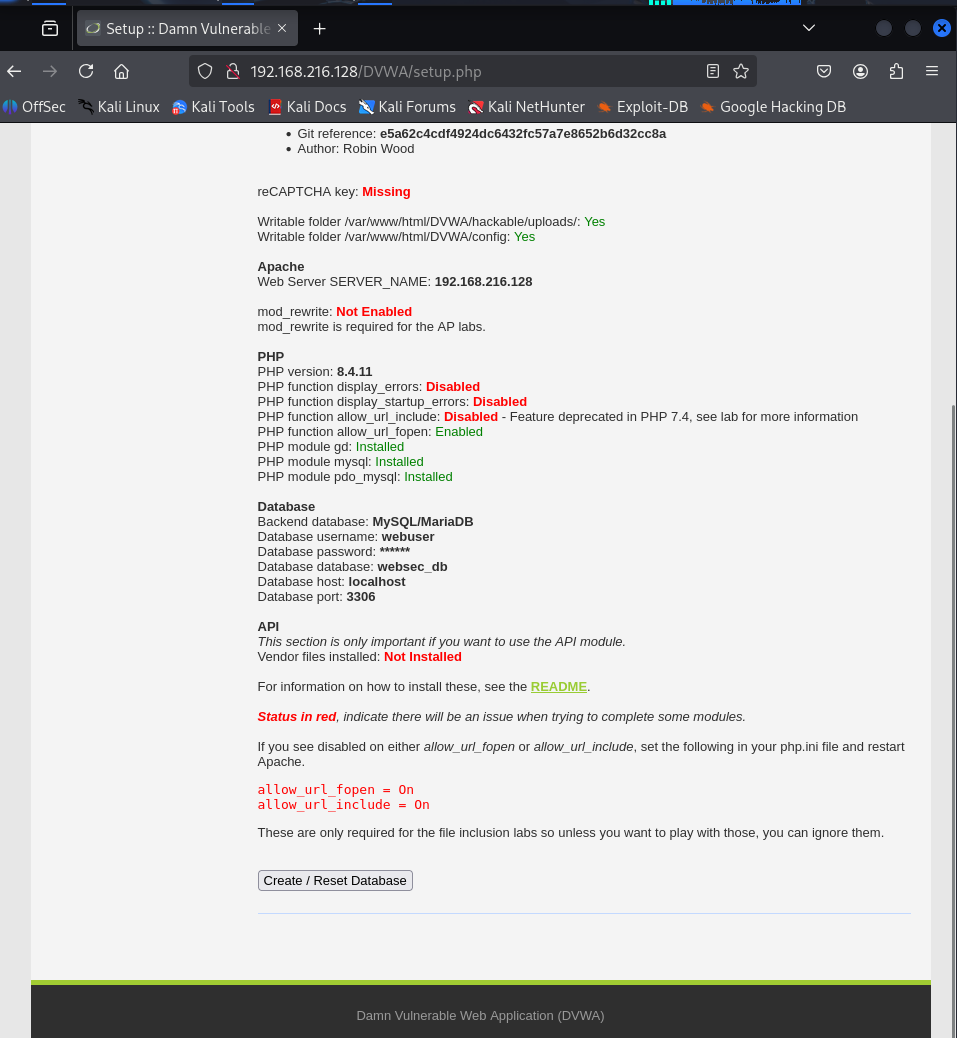Image resolution: width=957 pixels, height=1038 pixels.
Task: Click the database port 3306 value
Action: coord(361,596)
